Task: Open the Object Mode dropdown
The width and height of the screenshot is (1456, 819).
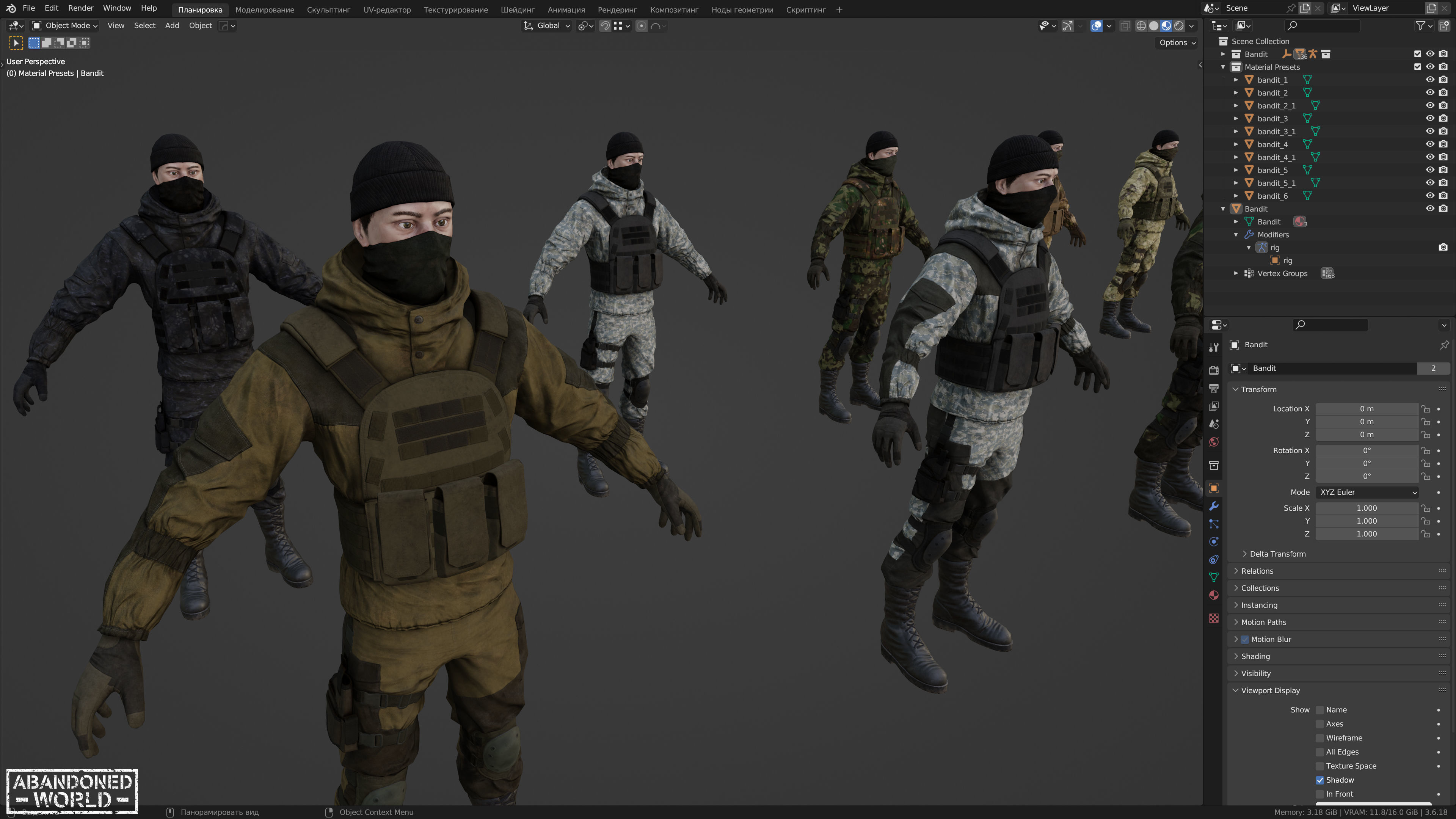Action: click(64, 26)
